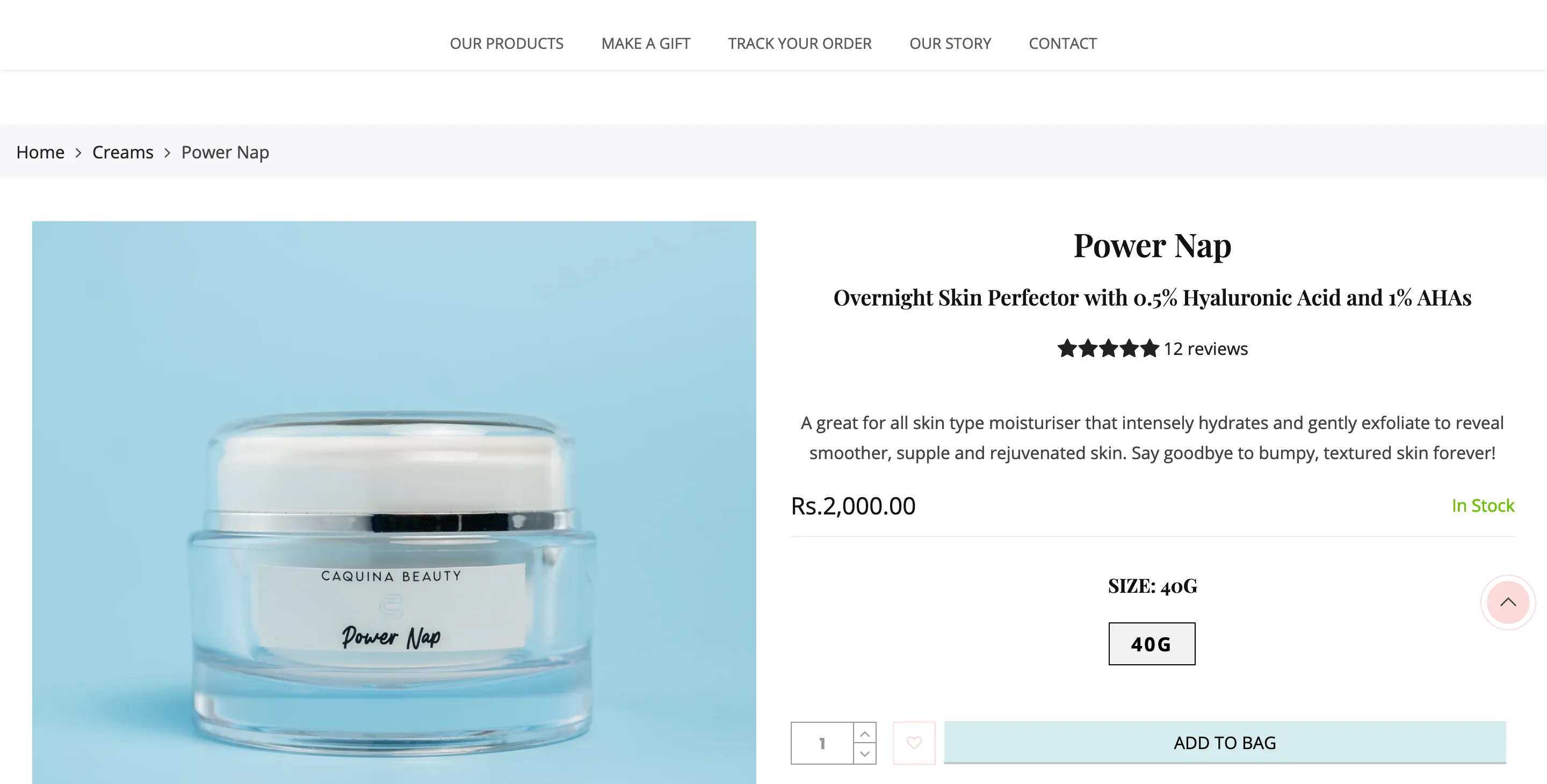The height and width of the screenshot is (784, 1547).
Task: Open the Contact page
Action: coord(1062,43)
